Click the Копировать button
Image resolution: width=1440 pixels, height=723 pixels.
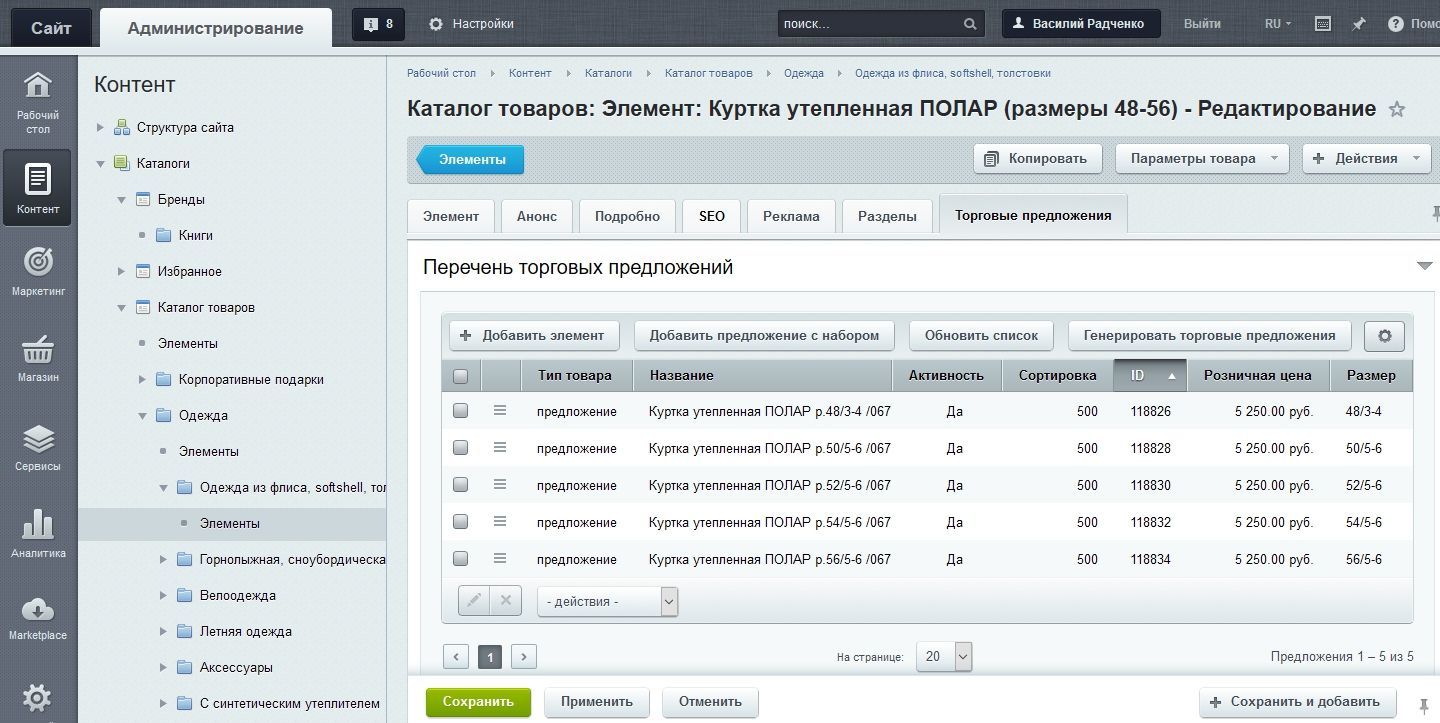coord(1037,158)
